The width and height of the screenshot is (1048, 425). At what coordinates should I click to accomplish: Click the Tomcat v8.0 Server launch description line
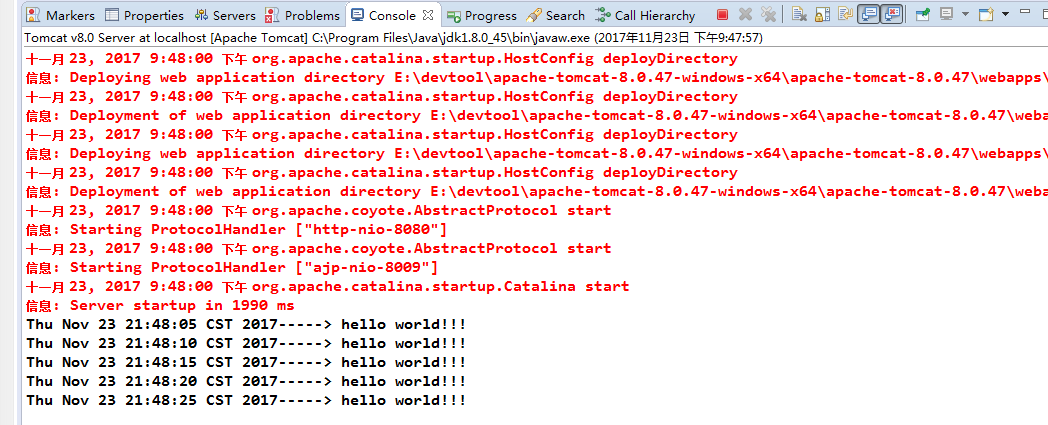click(393, 38)
